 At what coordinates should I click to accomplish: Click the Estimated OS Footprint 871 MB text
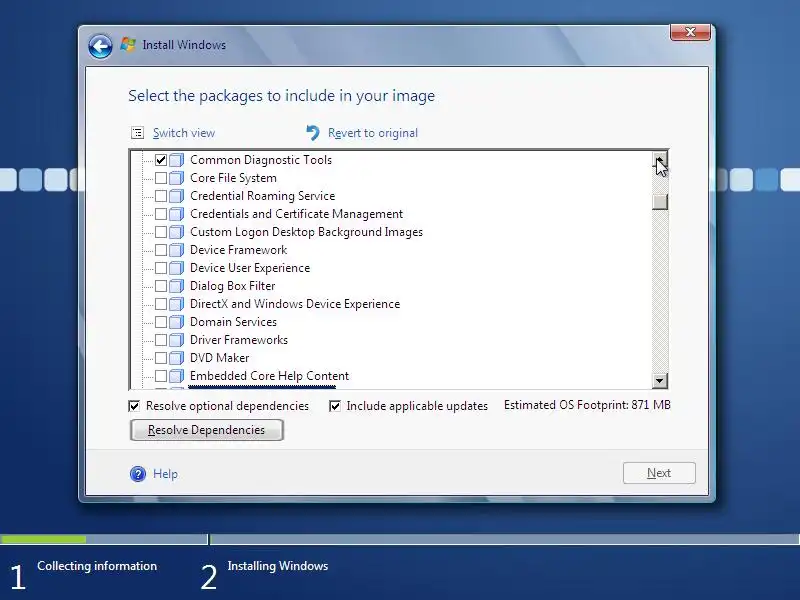(x=587, y=405)
